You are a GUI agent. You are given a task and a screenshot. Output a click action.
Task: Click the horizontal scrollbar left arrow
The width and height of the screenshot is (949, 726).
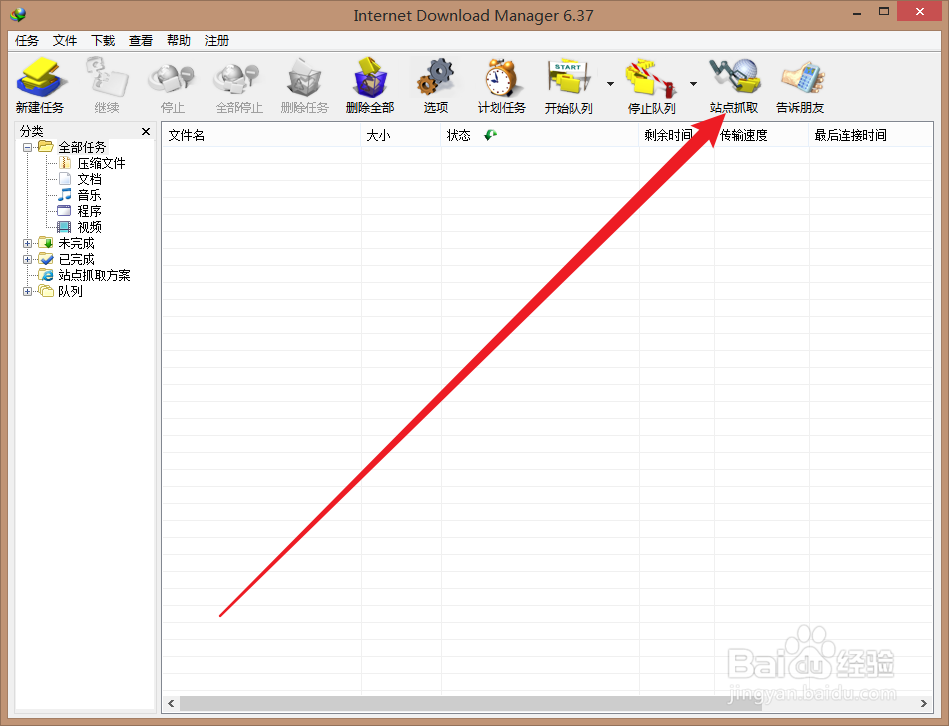coord(171,704)
